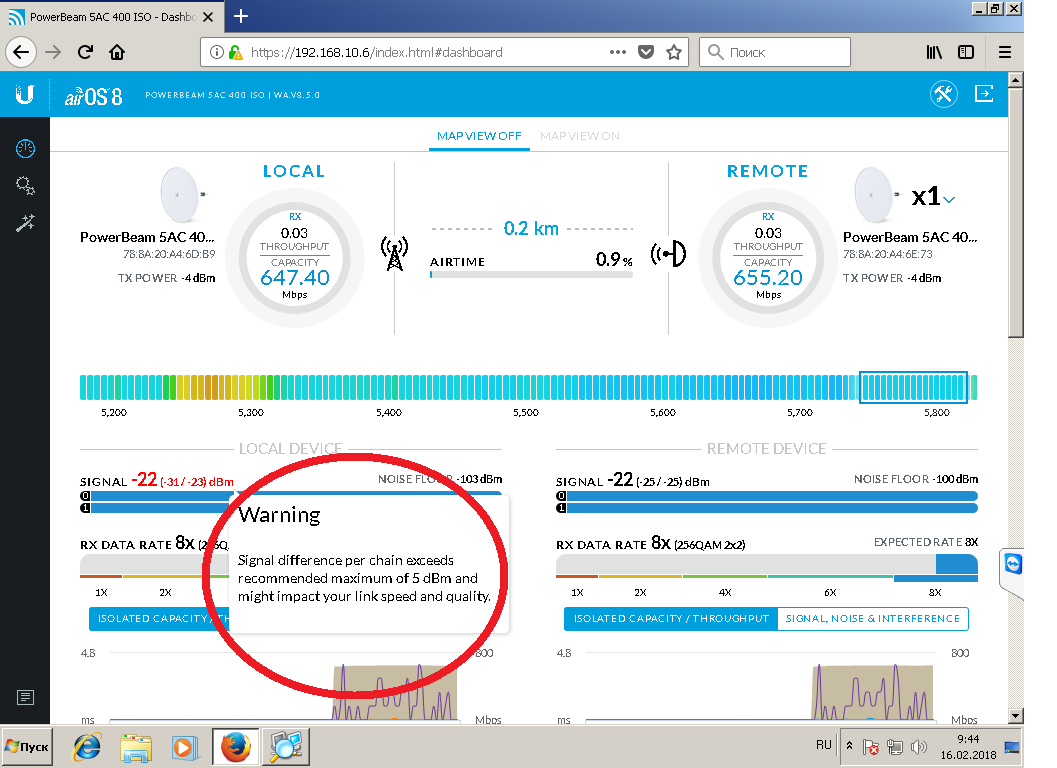Click the AIRTIME progress bar
Image resolution: width=1057 pixels, height=768 pixels.
(531, 274)
